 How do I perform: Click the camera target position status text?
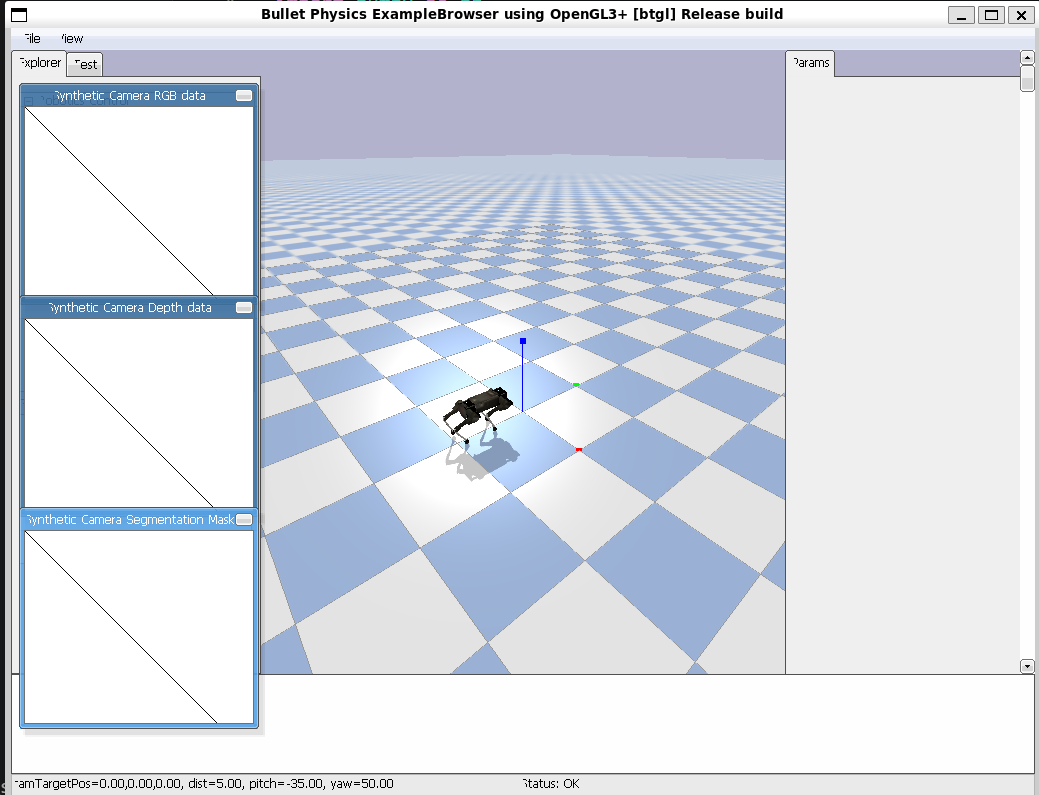click(203, 784)
